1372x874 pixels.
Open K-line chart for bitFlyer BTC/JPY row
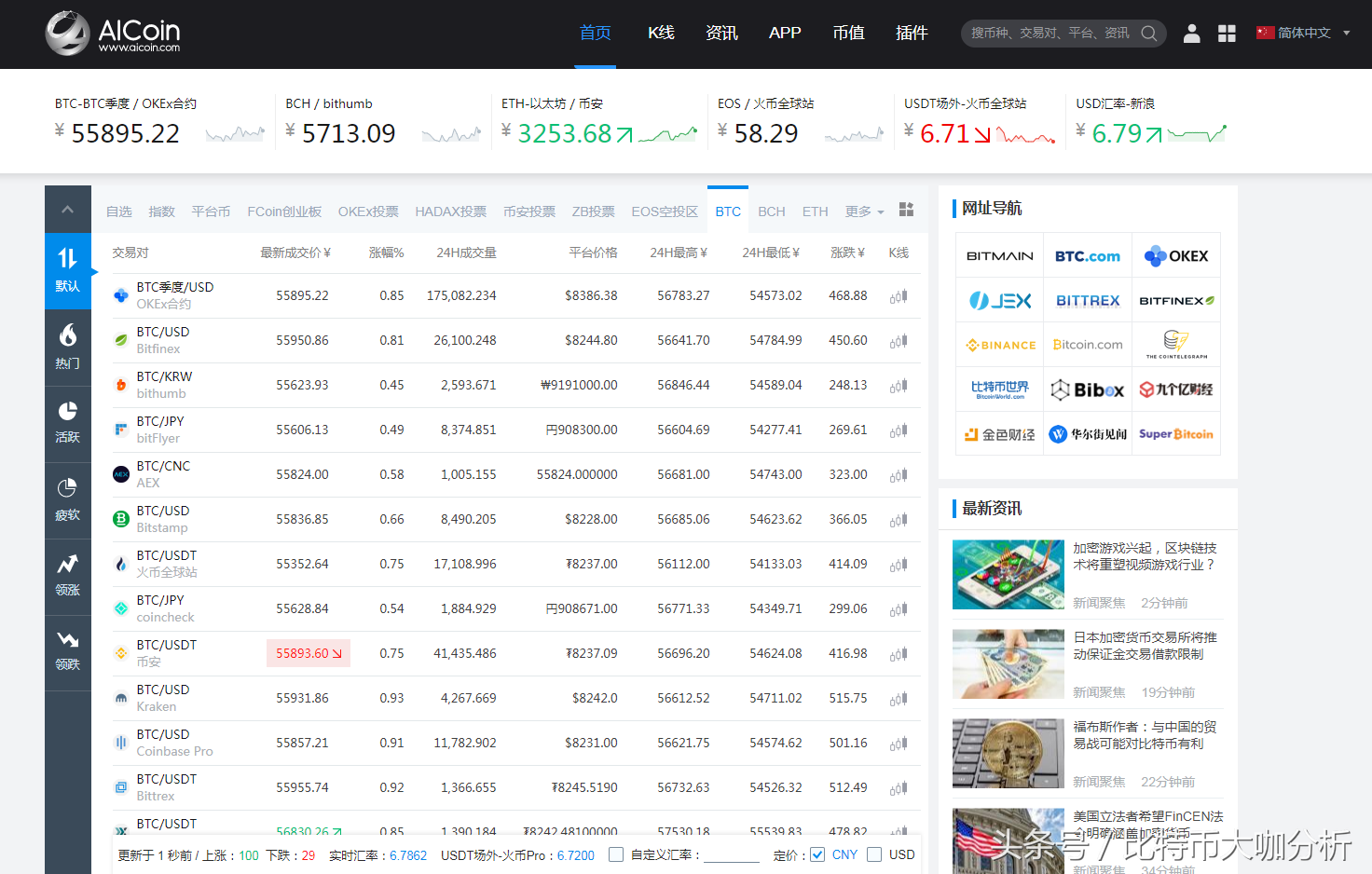pyautogui.click(x=899, y=430)
